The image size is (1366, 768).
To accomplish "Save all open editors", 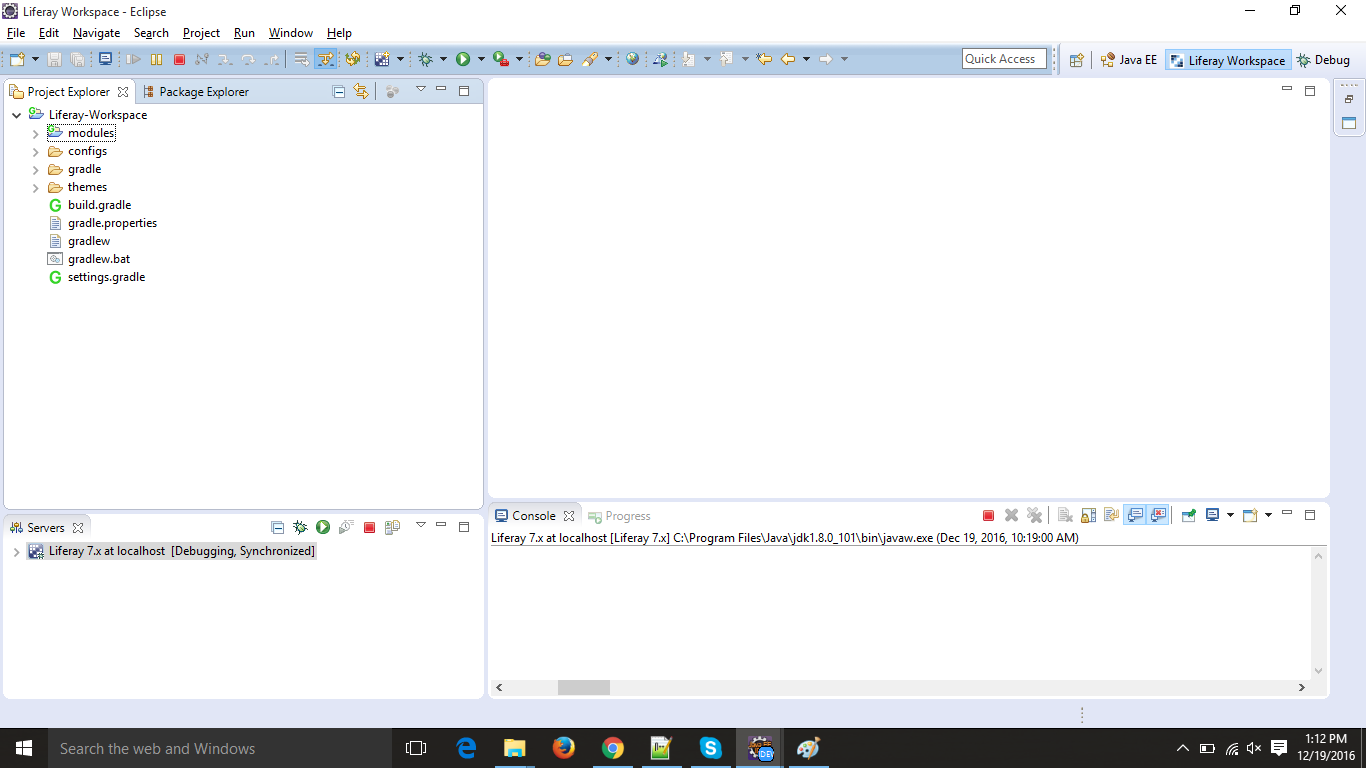I will (77, 59).
